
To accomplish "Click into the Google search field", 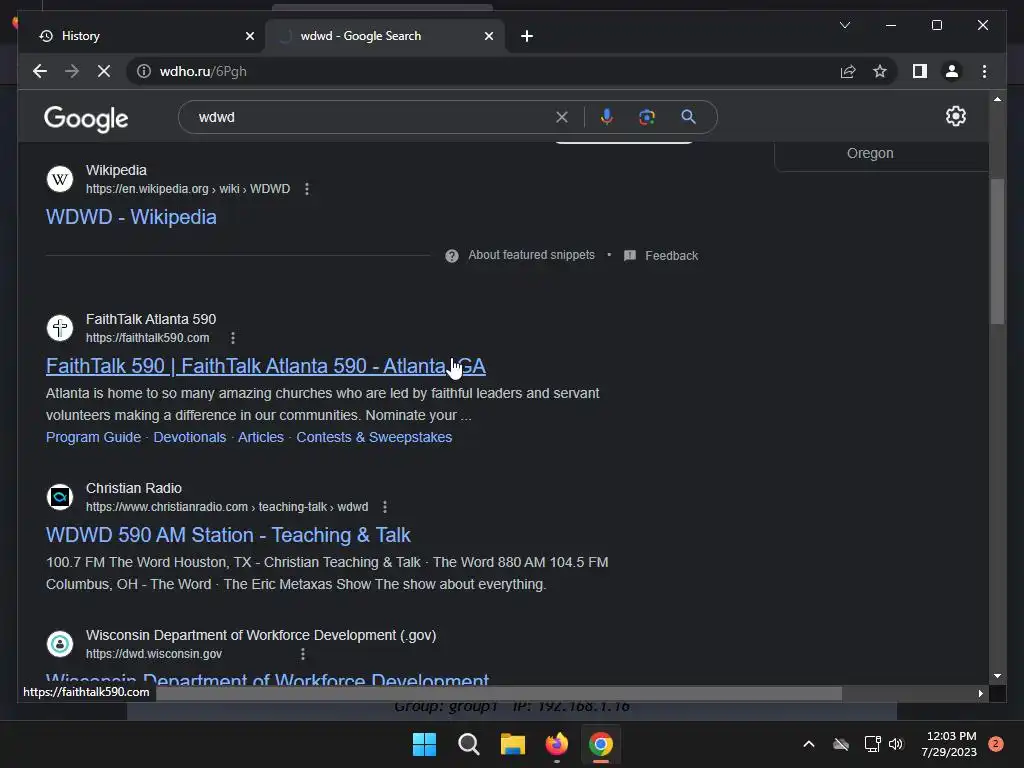I will point(372,117).
